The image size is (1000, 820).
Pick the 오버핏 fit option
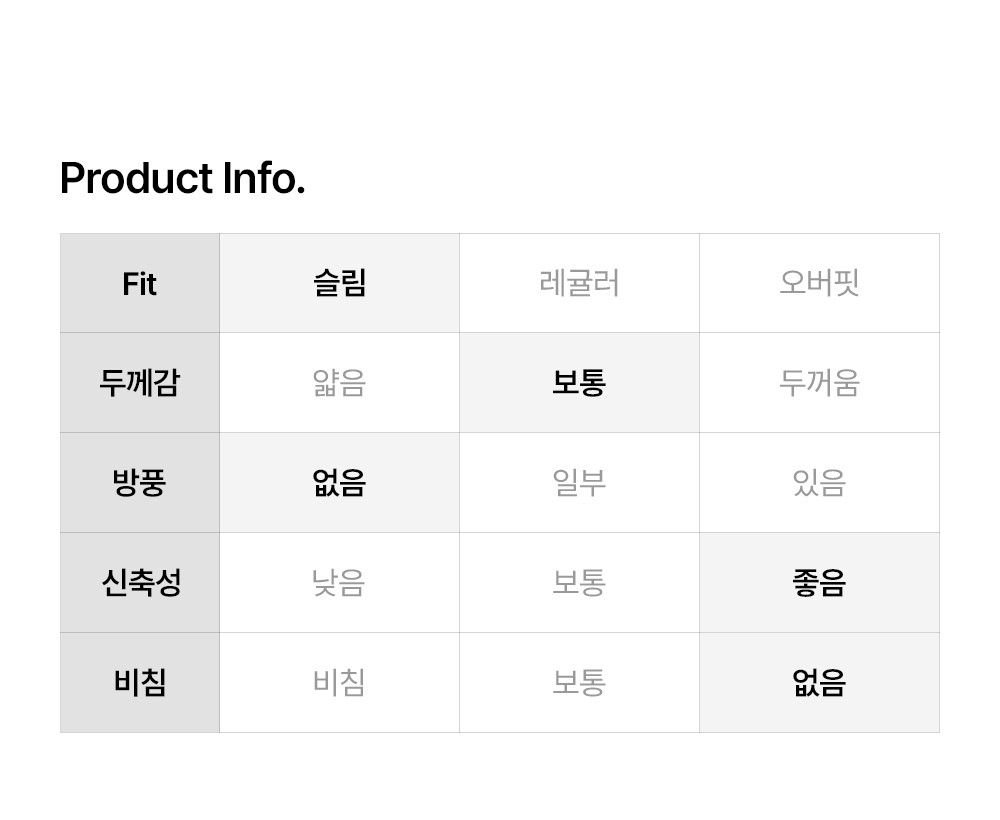[x=819, y=283]
